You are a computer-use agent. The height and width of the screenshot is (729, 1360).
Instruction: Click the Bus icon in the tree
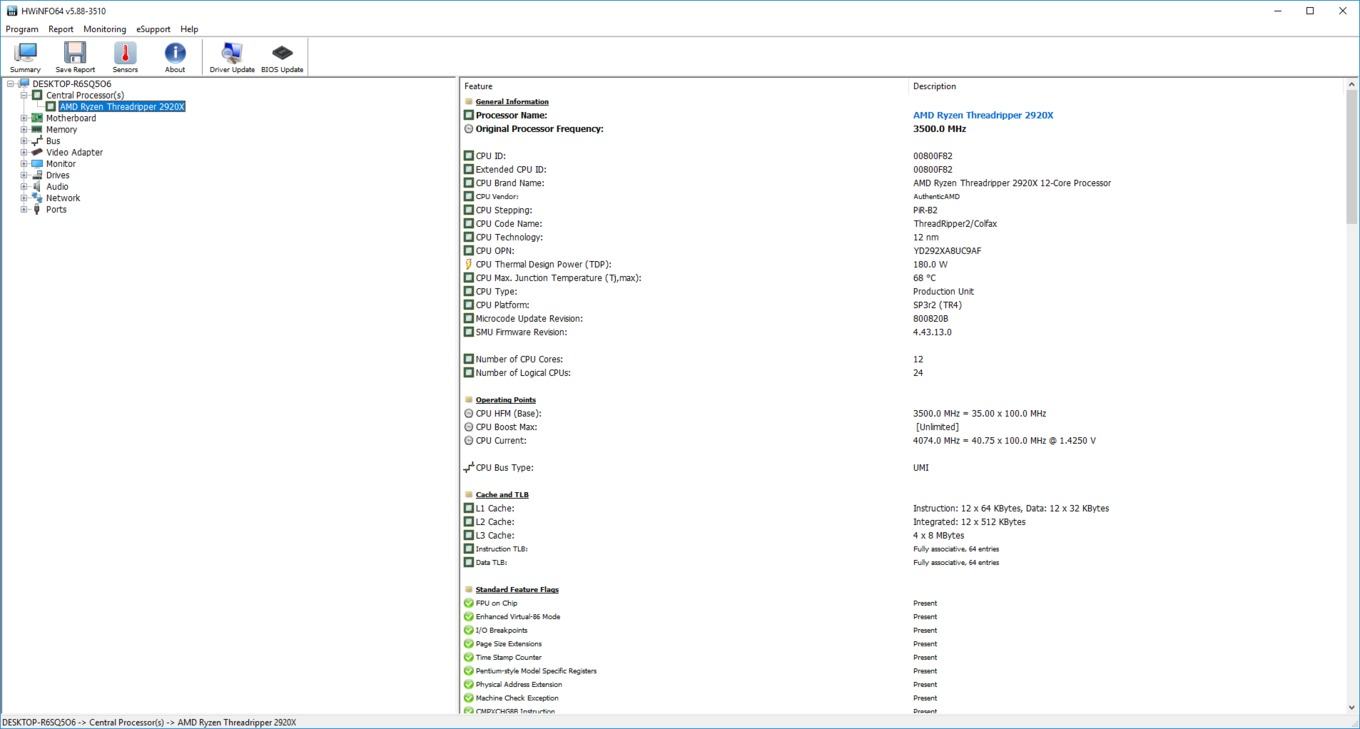[37, 141]
